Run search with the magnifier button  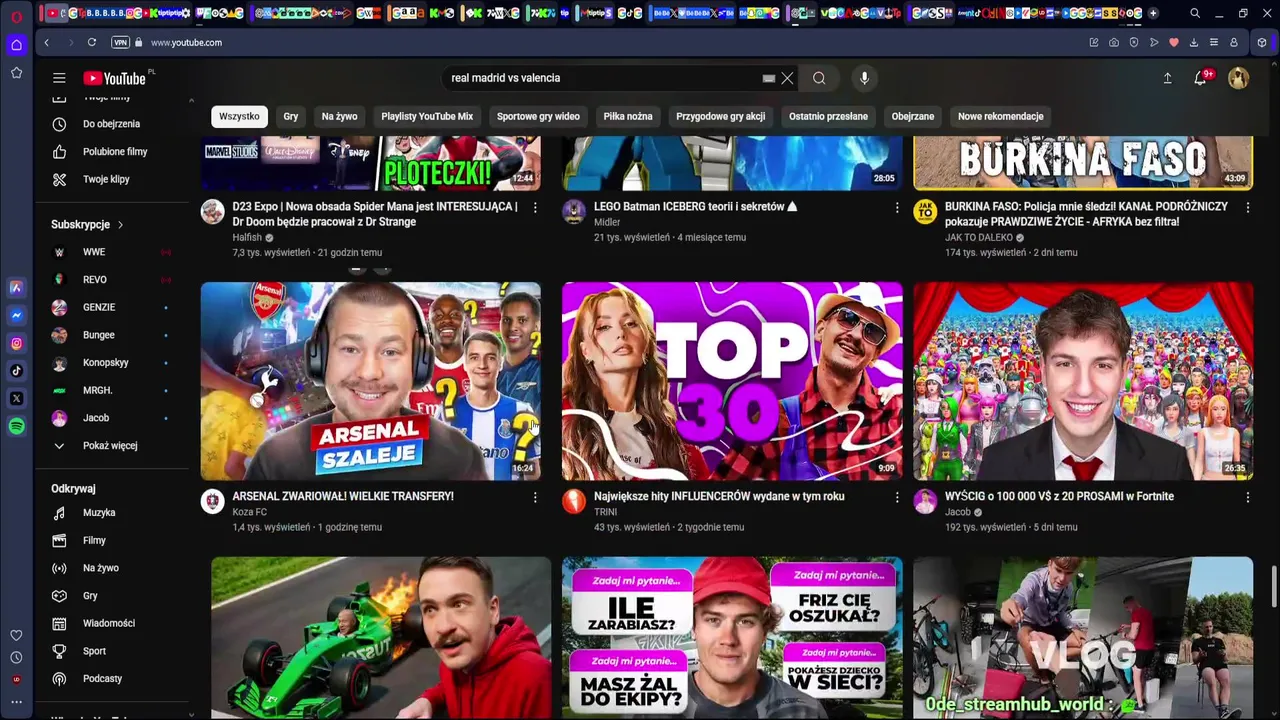click(819, 78)
